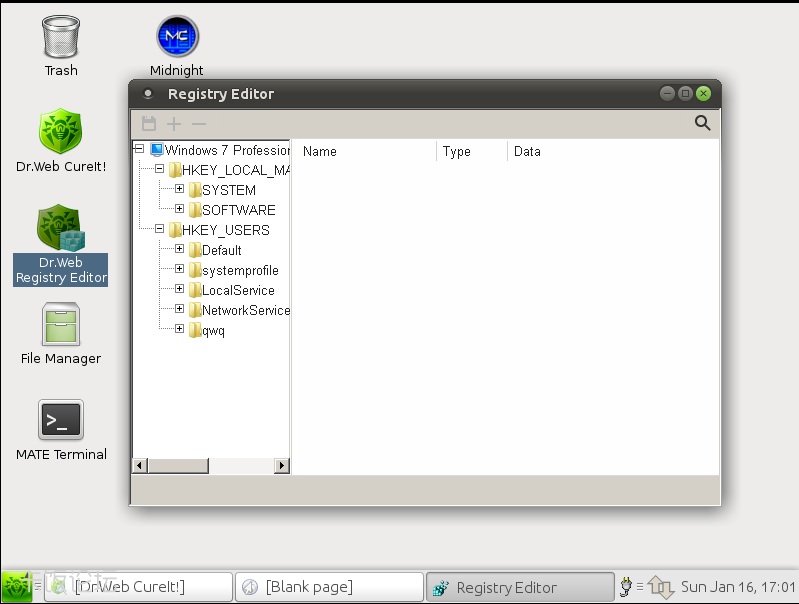The image size is (799, 604).
Task: Select the systemprofile registry key
Action: point(240,270)
